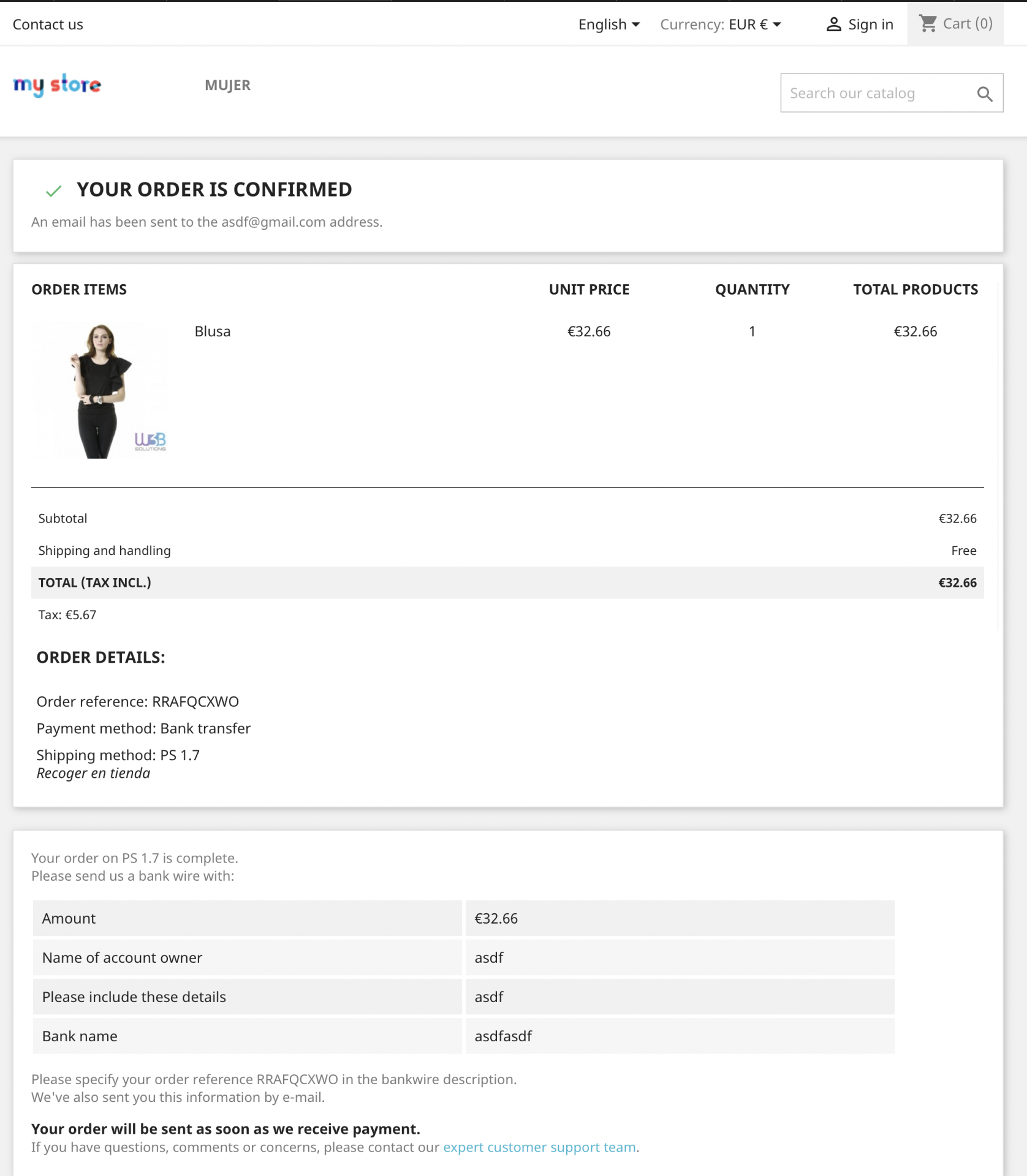The height and width of the screenshot is (1176, 1027).
Task: Click the Blusa product name
Action: coord(213,331)
